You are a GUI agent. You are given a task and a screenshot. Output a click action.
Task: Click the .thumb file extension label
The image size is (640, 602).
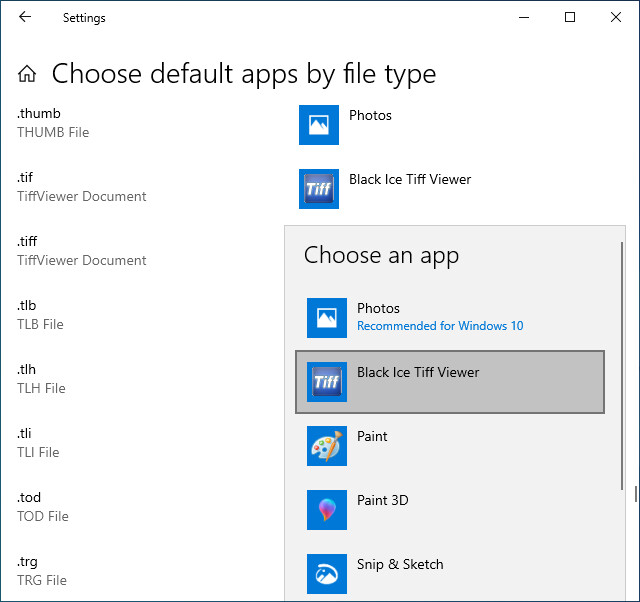point(39,113)
